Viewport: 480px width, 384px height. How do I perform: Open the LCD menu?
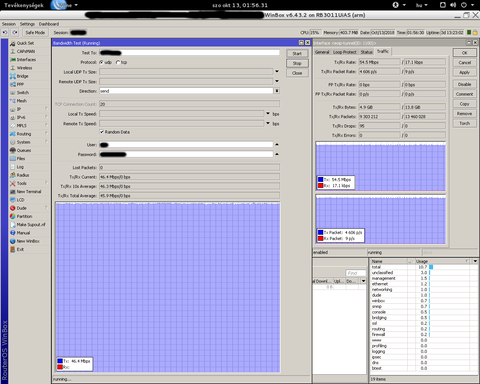tap(20, 200)
